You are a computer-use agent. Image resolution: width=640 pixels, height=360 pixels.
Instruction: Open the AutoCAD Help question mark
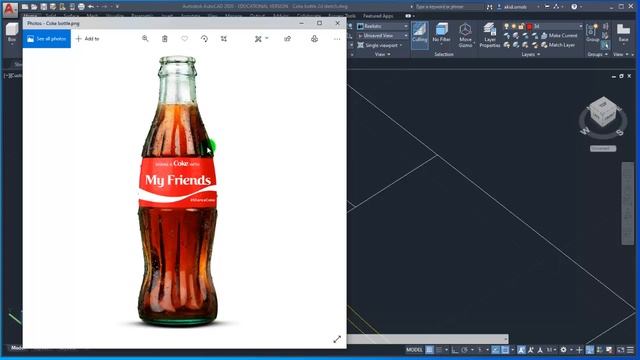[x=574, y=7]
